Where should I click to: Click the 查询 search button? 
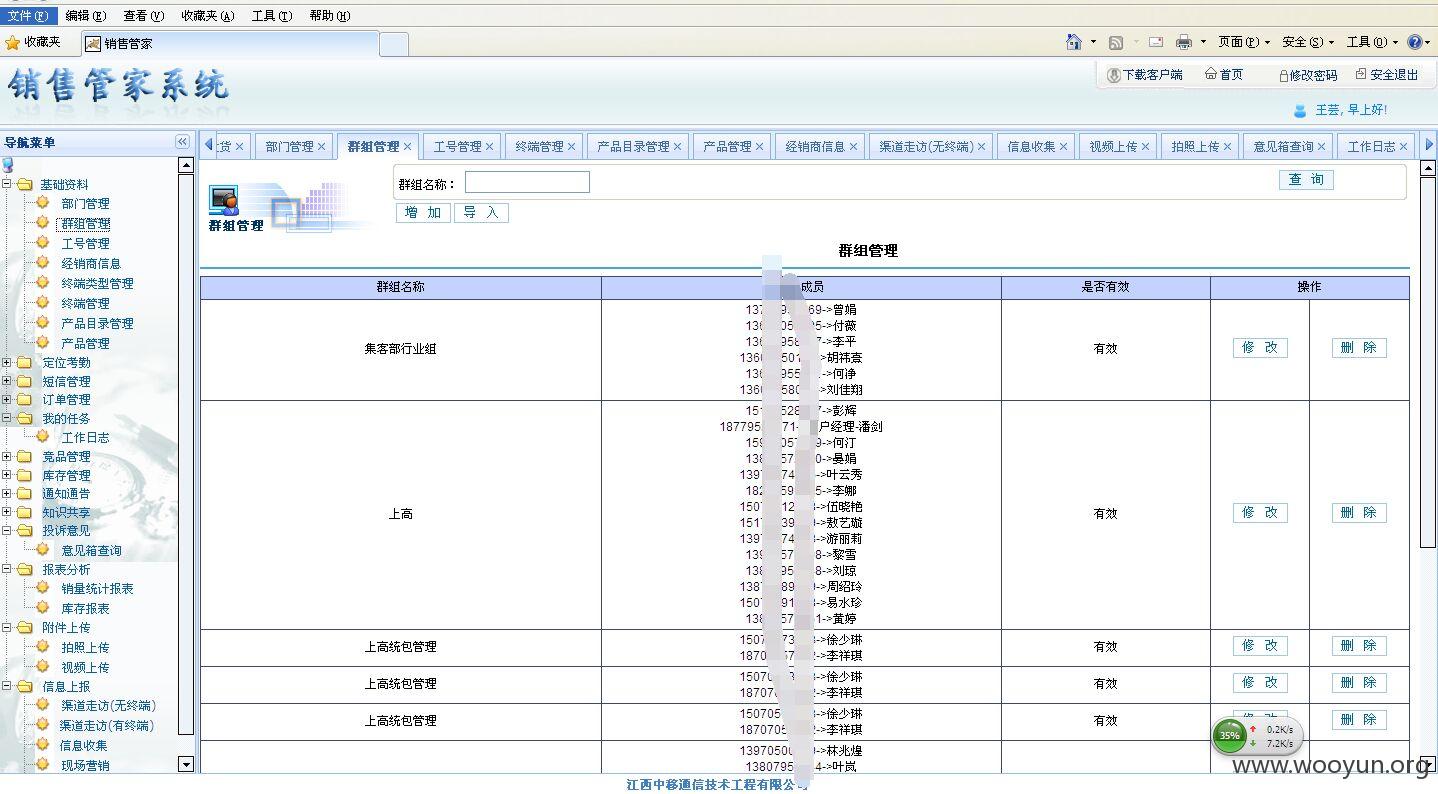(x=1306, y=180)
